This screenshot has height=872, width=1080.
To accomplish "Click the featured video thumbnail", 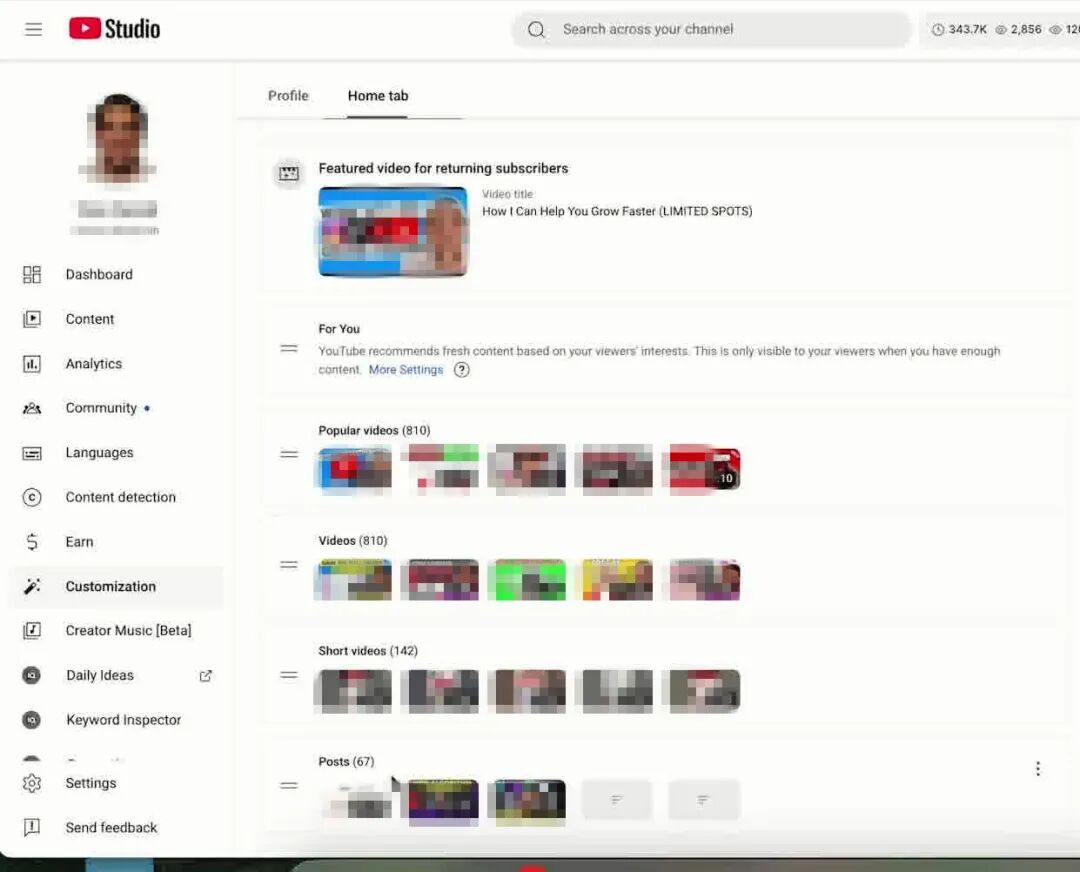I will tap(393, 232).
